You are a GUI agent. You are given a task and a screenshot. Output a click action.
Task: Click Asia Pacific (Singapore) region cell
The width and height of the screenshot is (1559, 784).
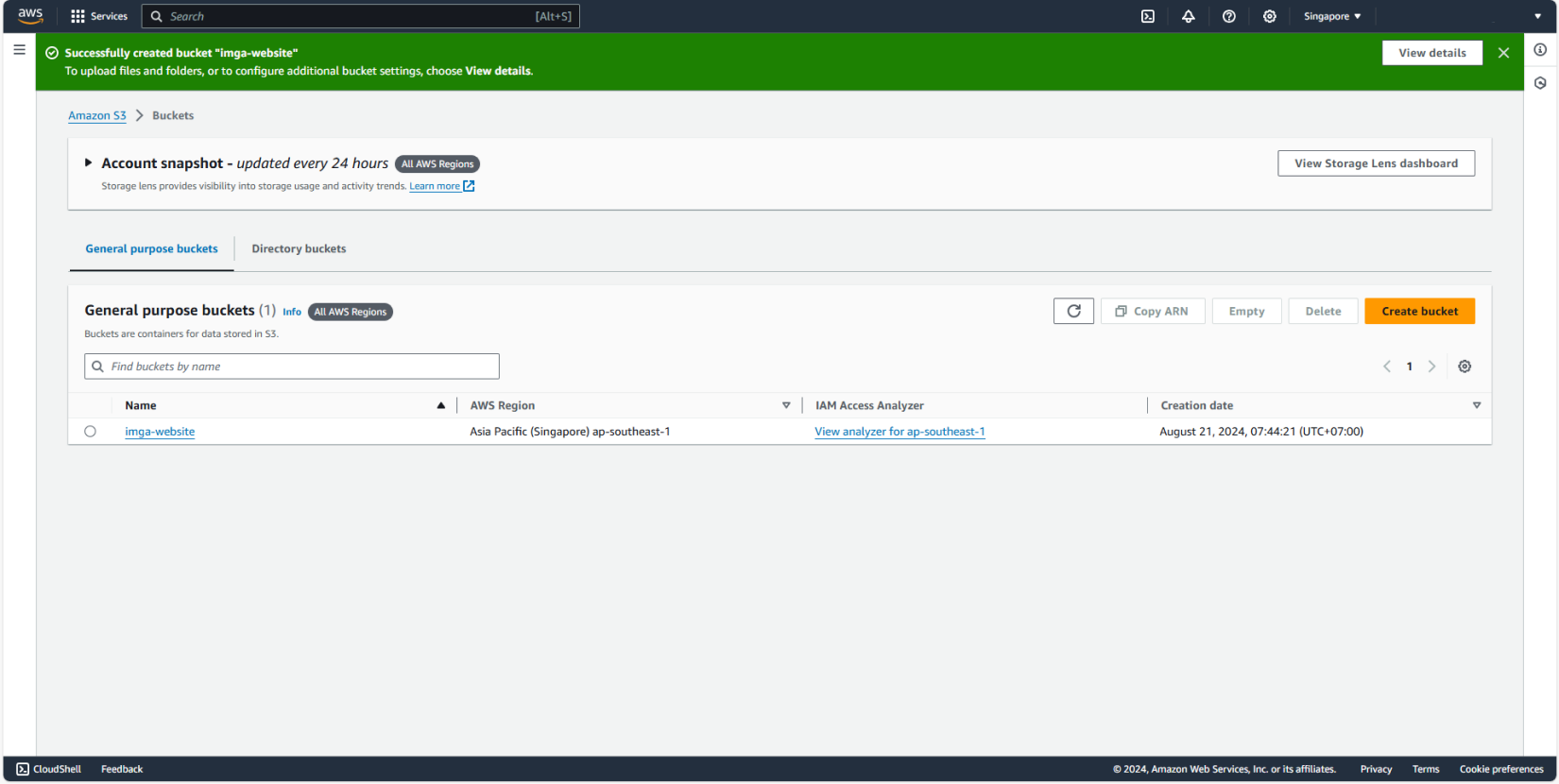point(570,432)
